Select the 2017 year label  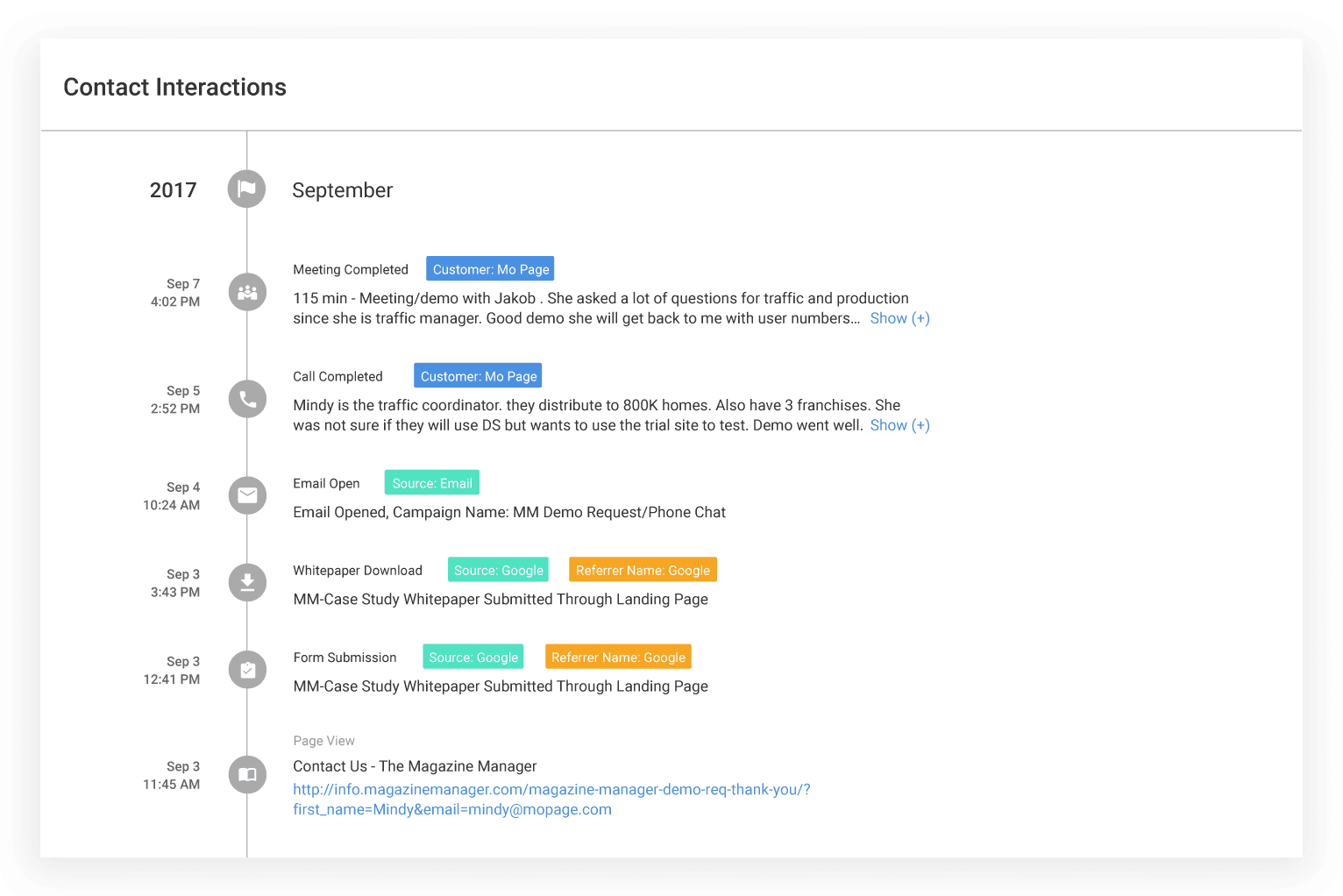[173, 189]
